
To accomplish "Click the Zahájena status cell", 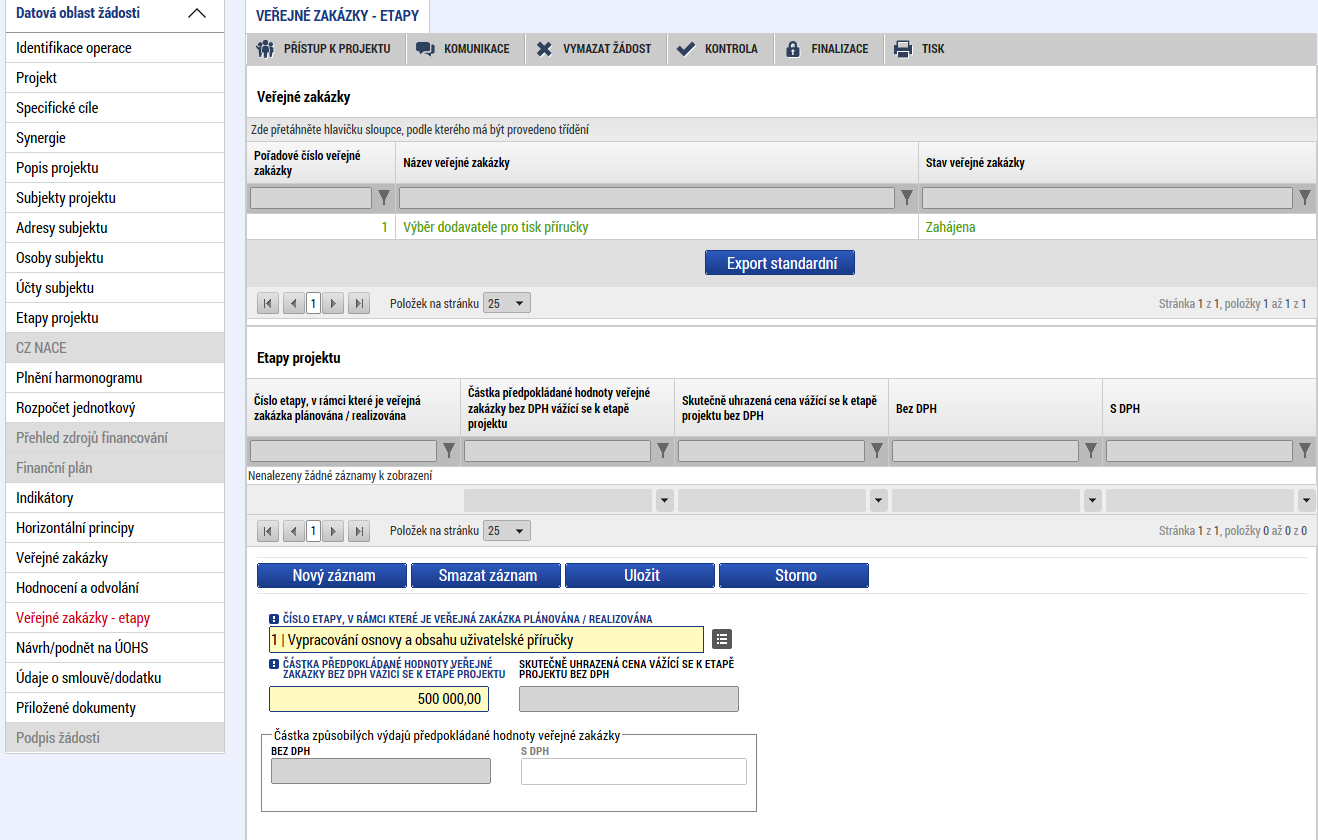I will coord(1117,227).
